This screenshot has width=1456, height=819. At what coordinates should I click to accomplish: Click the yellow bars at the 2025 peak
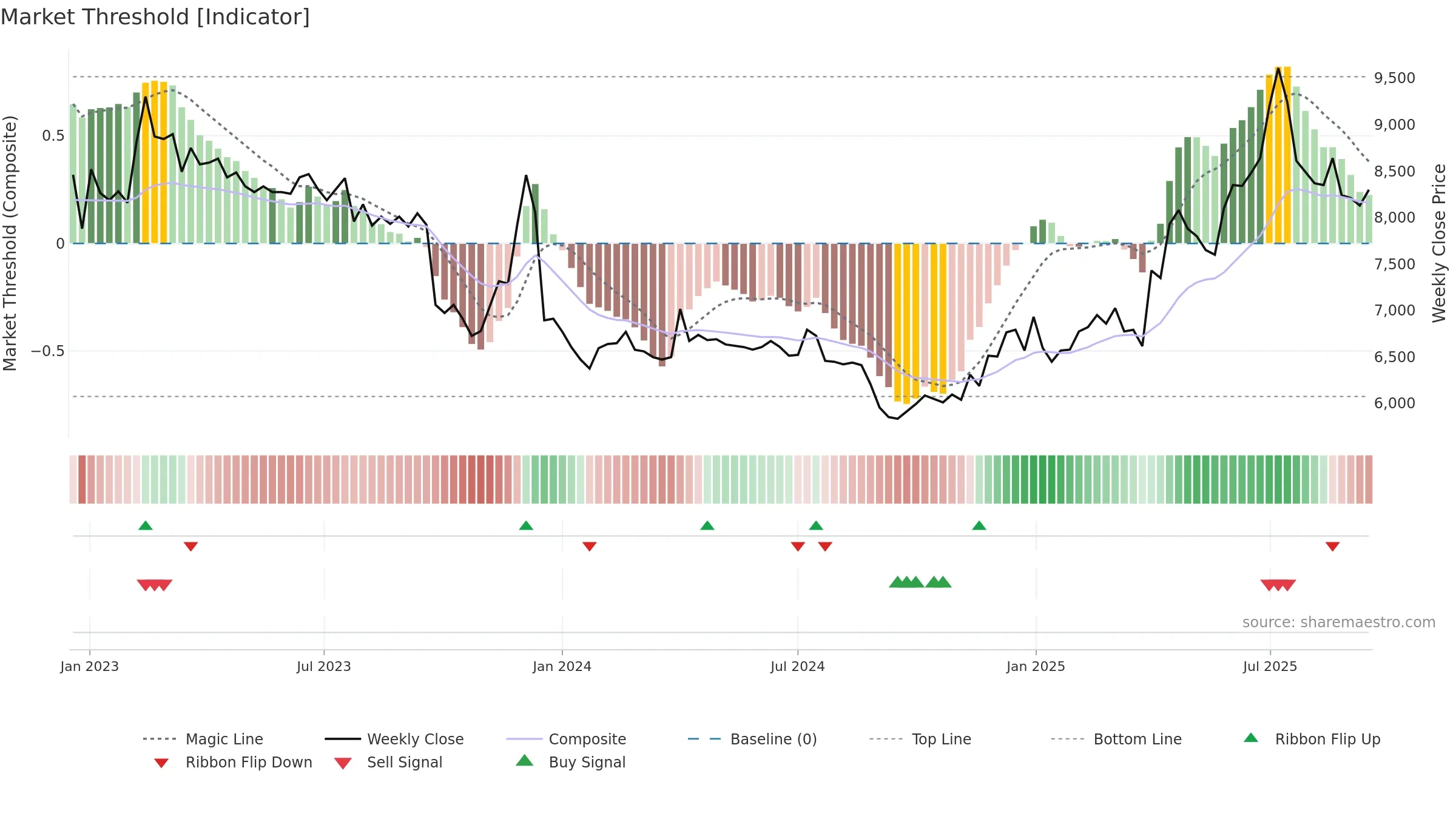pyautogui.click(x=1278, y=155)
